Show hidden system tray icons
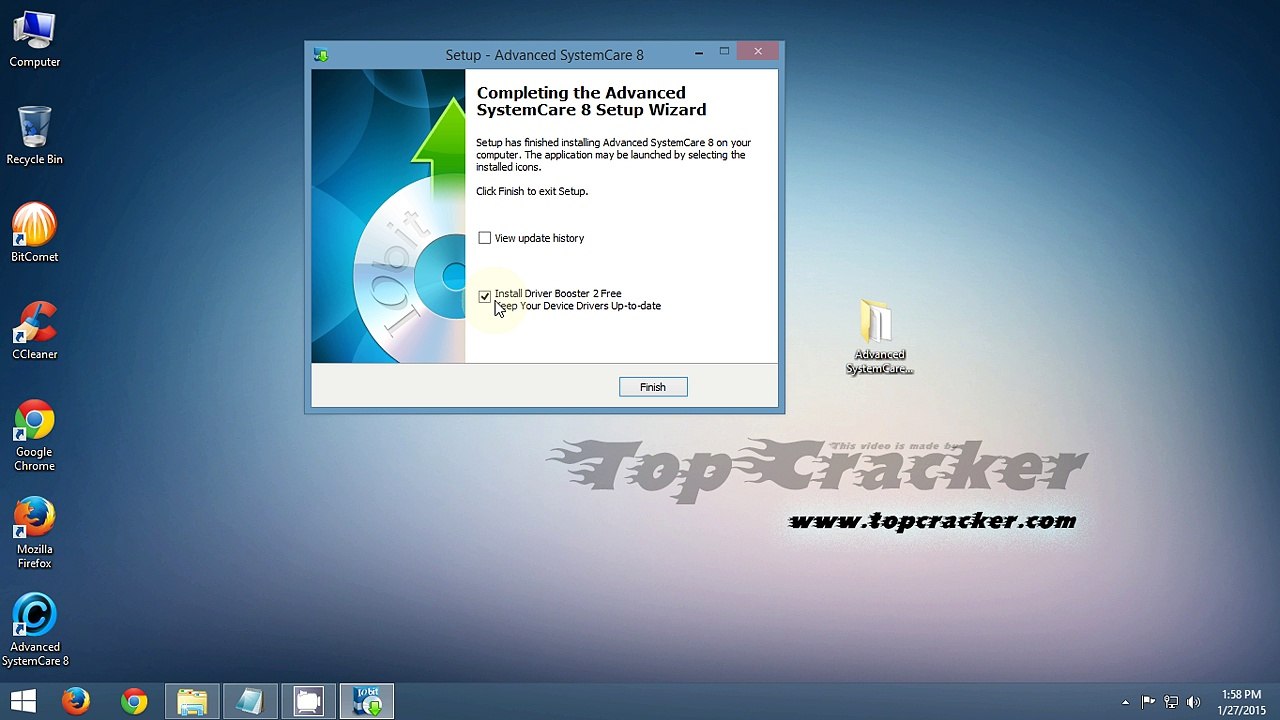 (1125, 702)
